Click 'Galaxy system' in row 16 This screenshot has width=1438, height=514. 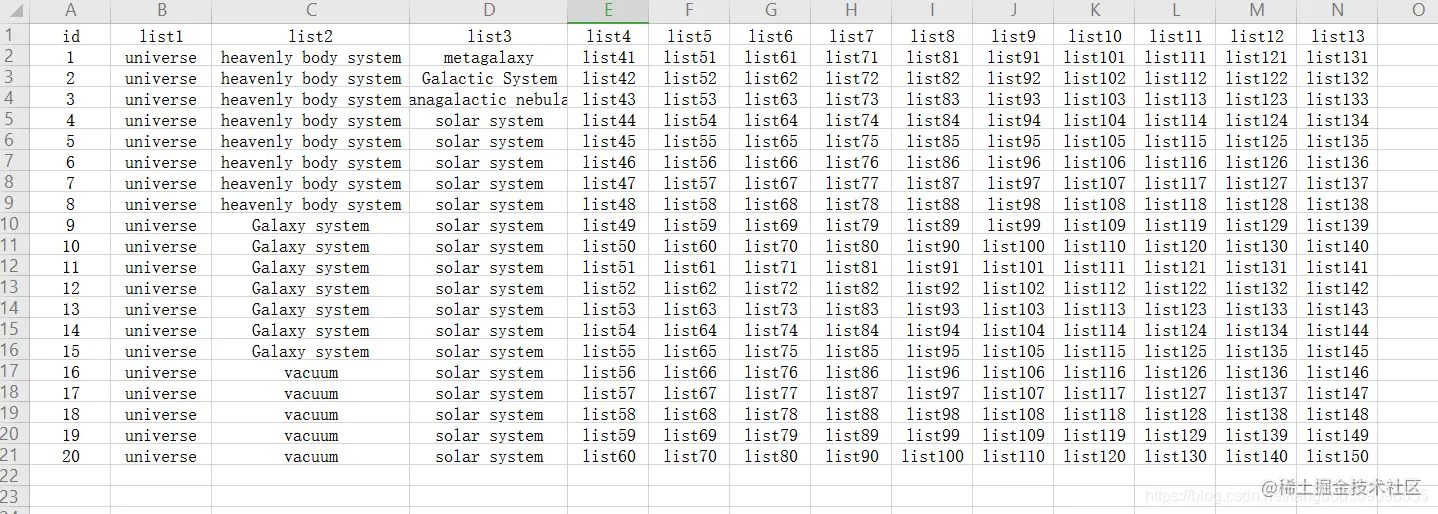click(x=311, y=351)
